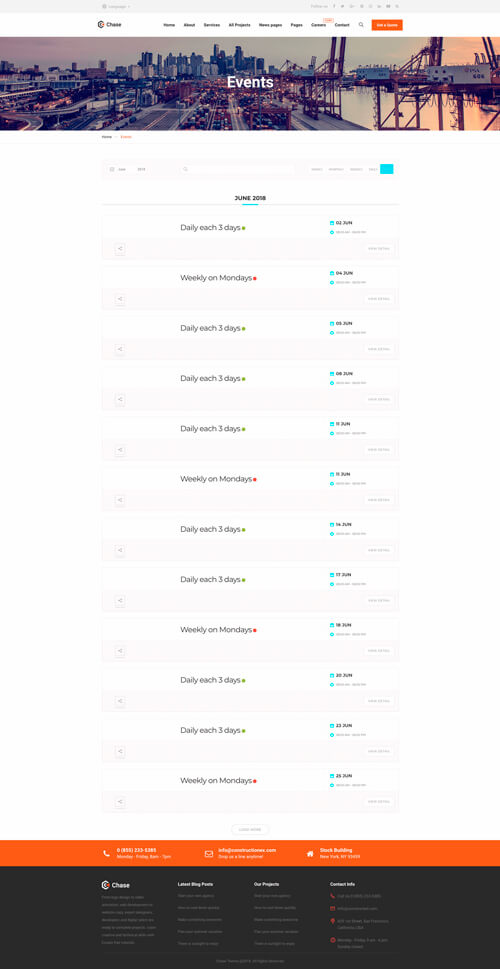Open the All Projects menu item
This screenshot has height=969, width=500.
[x=239, y=25]
